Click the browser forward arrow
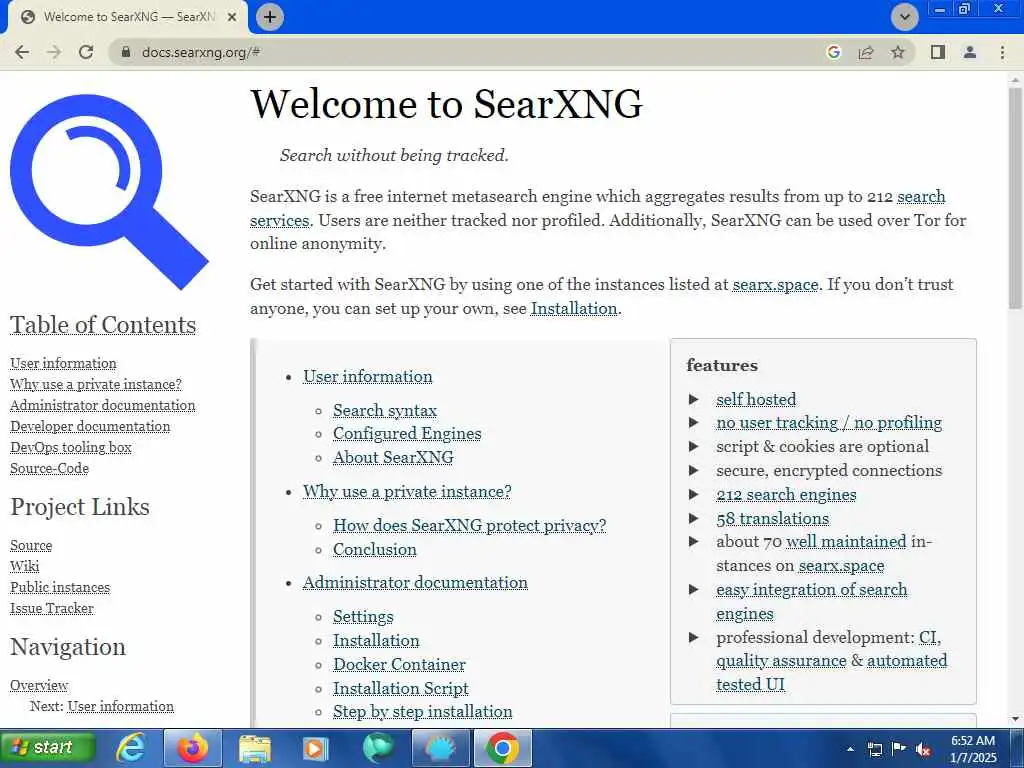Screen dimensions: 1024x768 tap(54, 52)
